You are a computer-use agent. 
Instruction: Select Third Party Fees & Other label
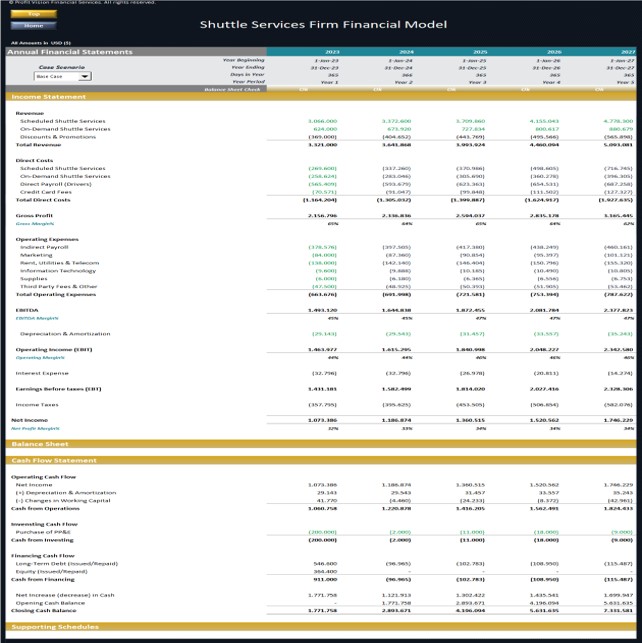tap(59, 286)
